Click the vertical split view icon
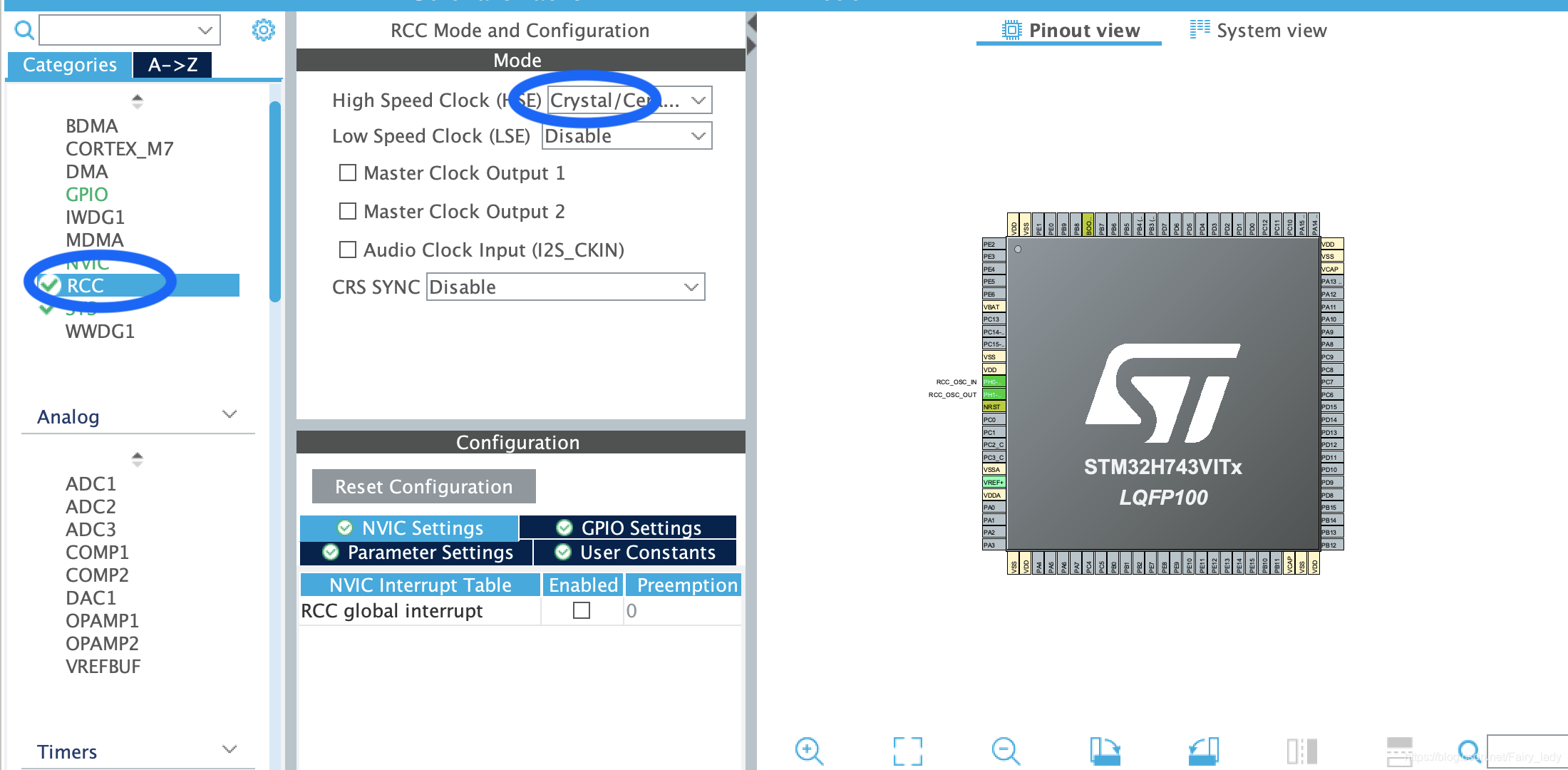1568x770 pixels. [1301, 751]
